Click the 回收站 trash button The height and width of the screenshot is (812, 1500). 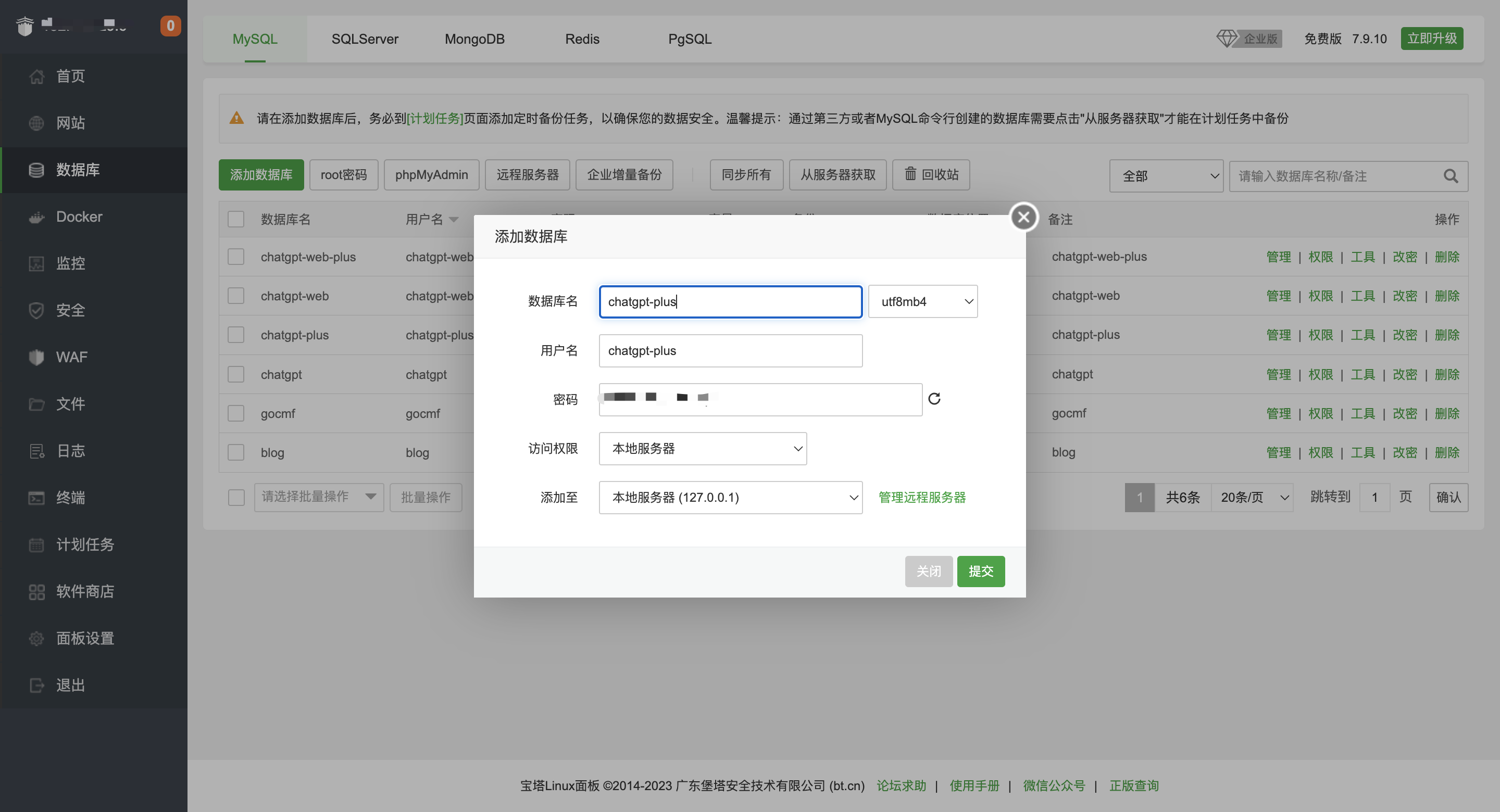[x=931, y=174]
